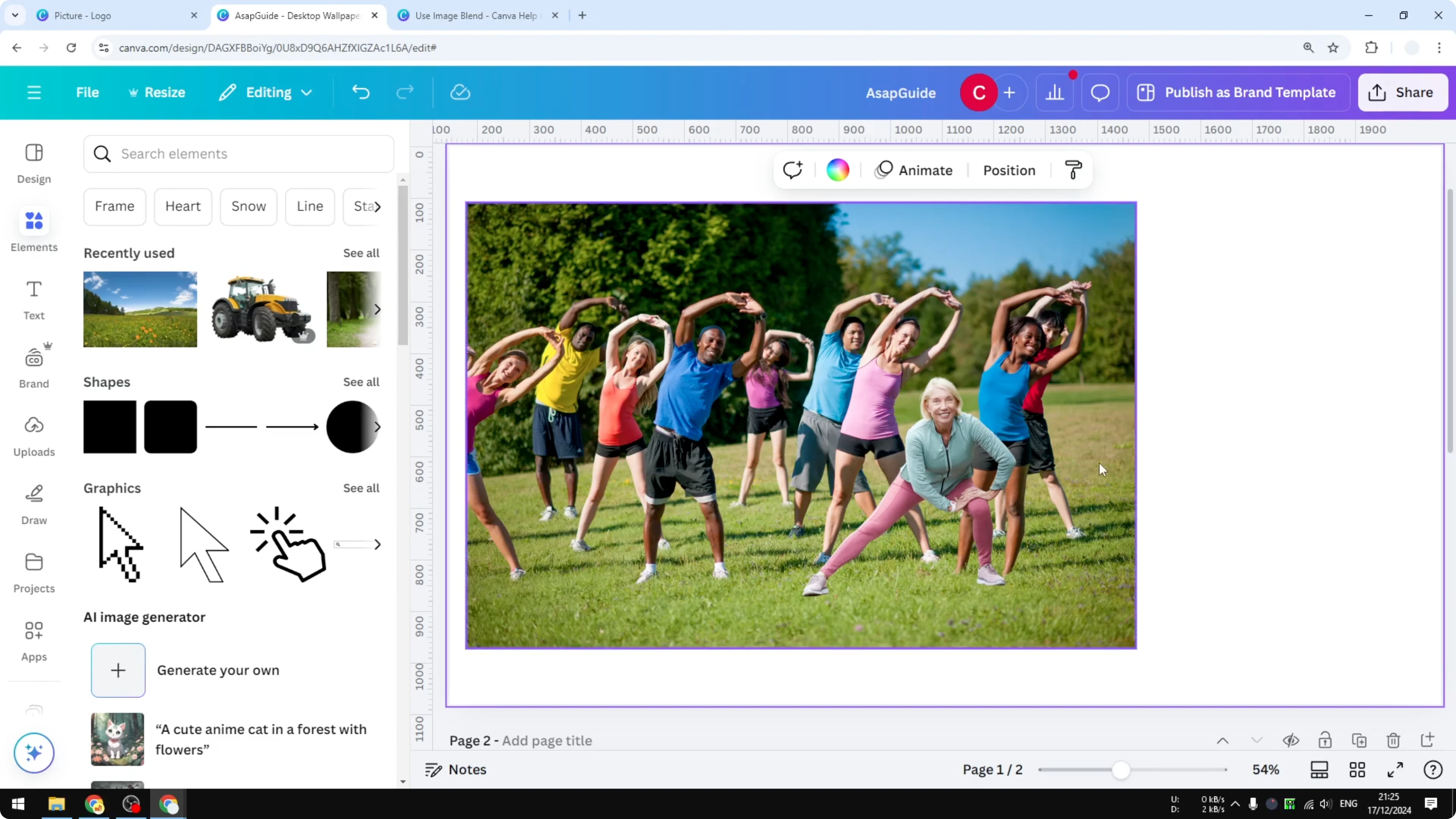Lock the page using the padlock icon
This screenshot has width=1456, height=819.
(1325, 740)
